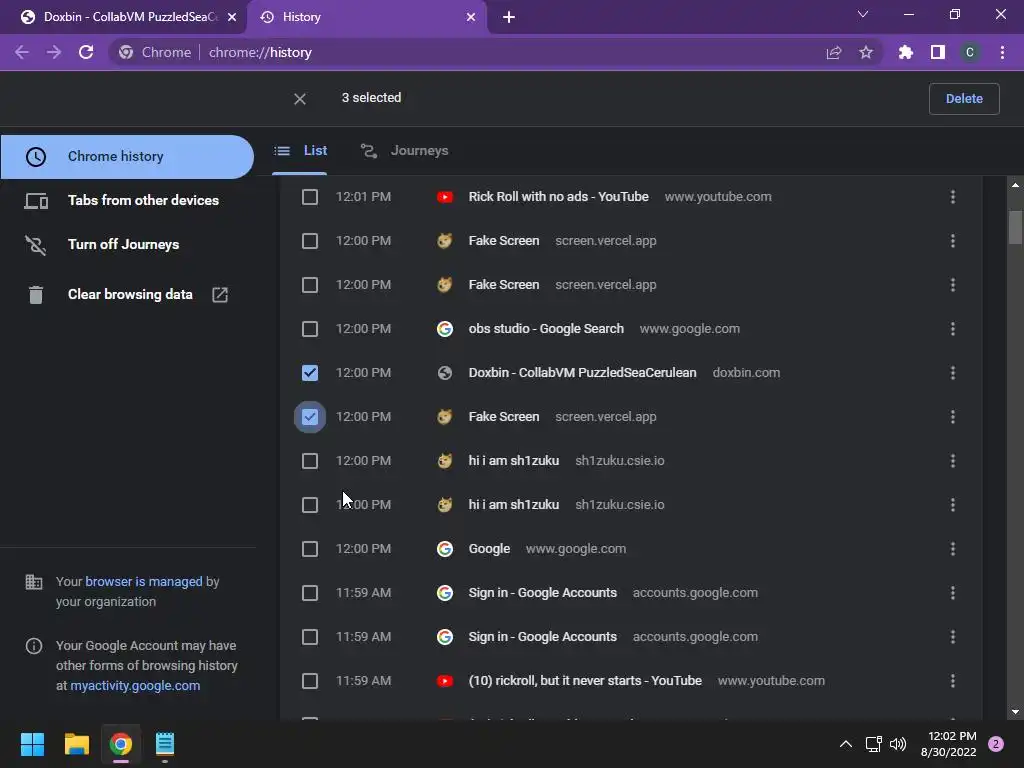Open the Google history entry

point(489,549)
